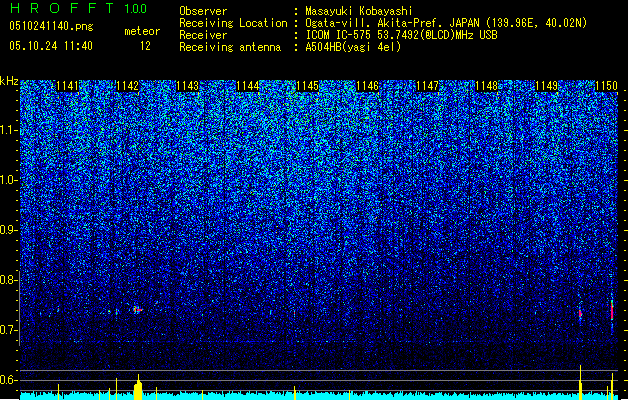Click the 1146 time marker
629x400 pixels.
point(367,86)
